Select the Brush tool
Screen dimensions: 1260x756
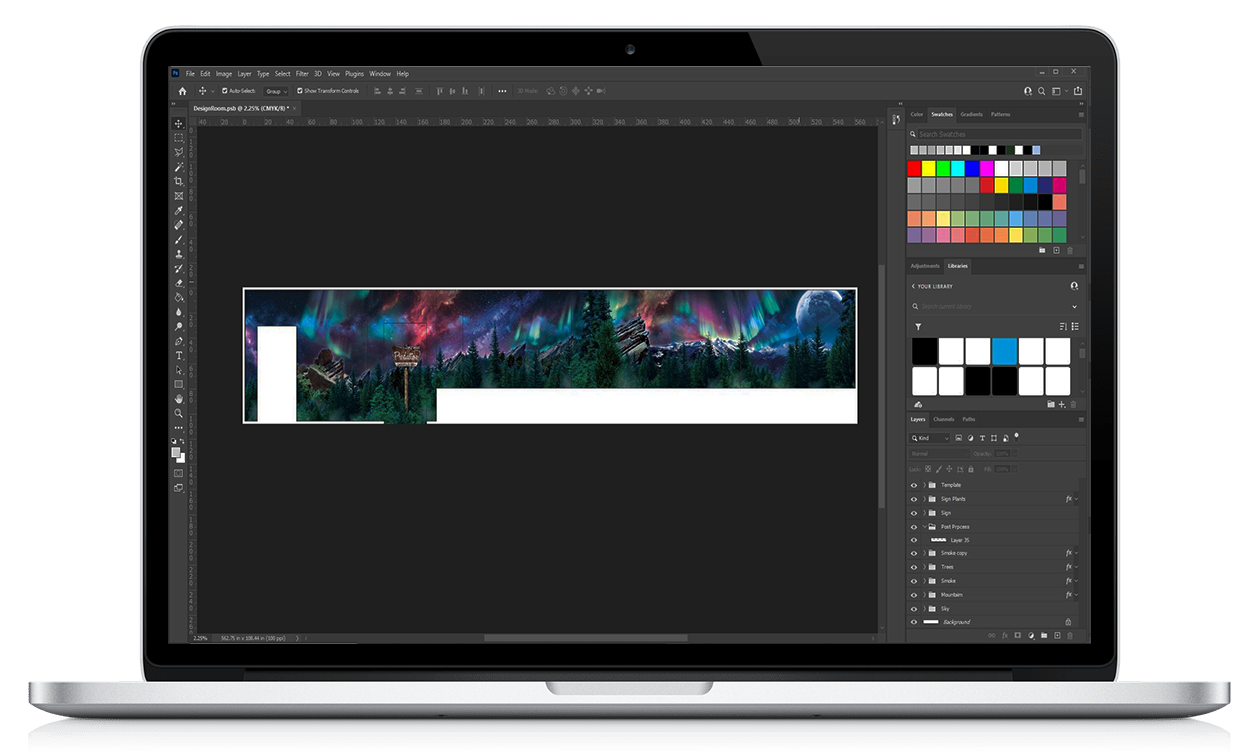click(x=179, y=239)
